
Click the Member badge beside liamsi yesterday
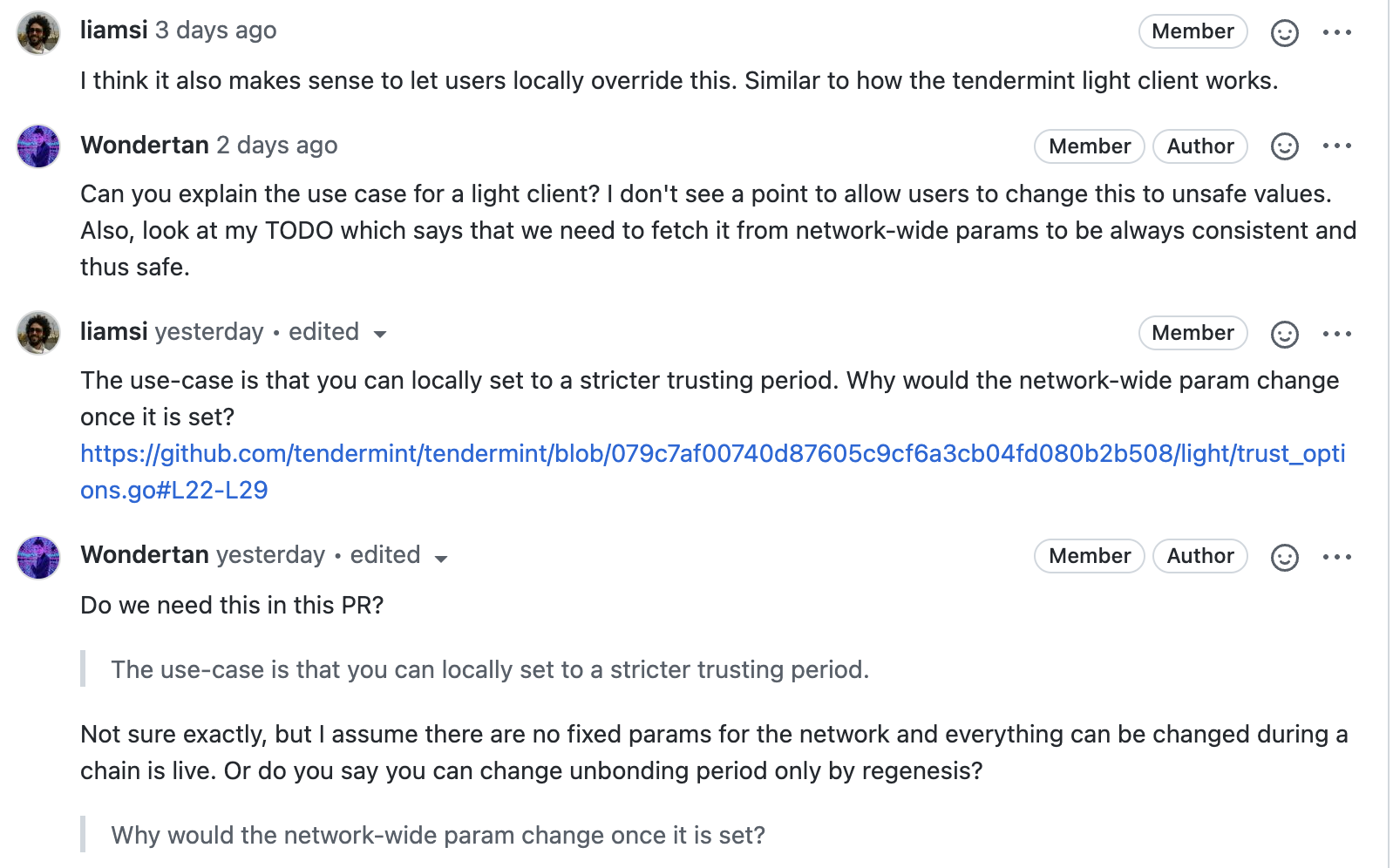click(x=1193, y=333)
